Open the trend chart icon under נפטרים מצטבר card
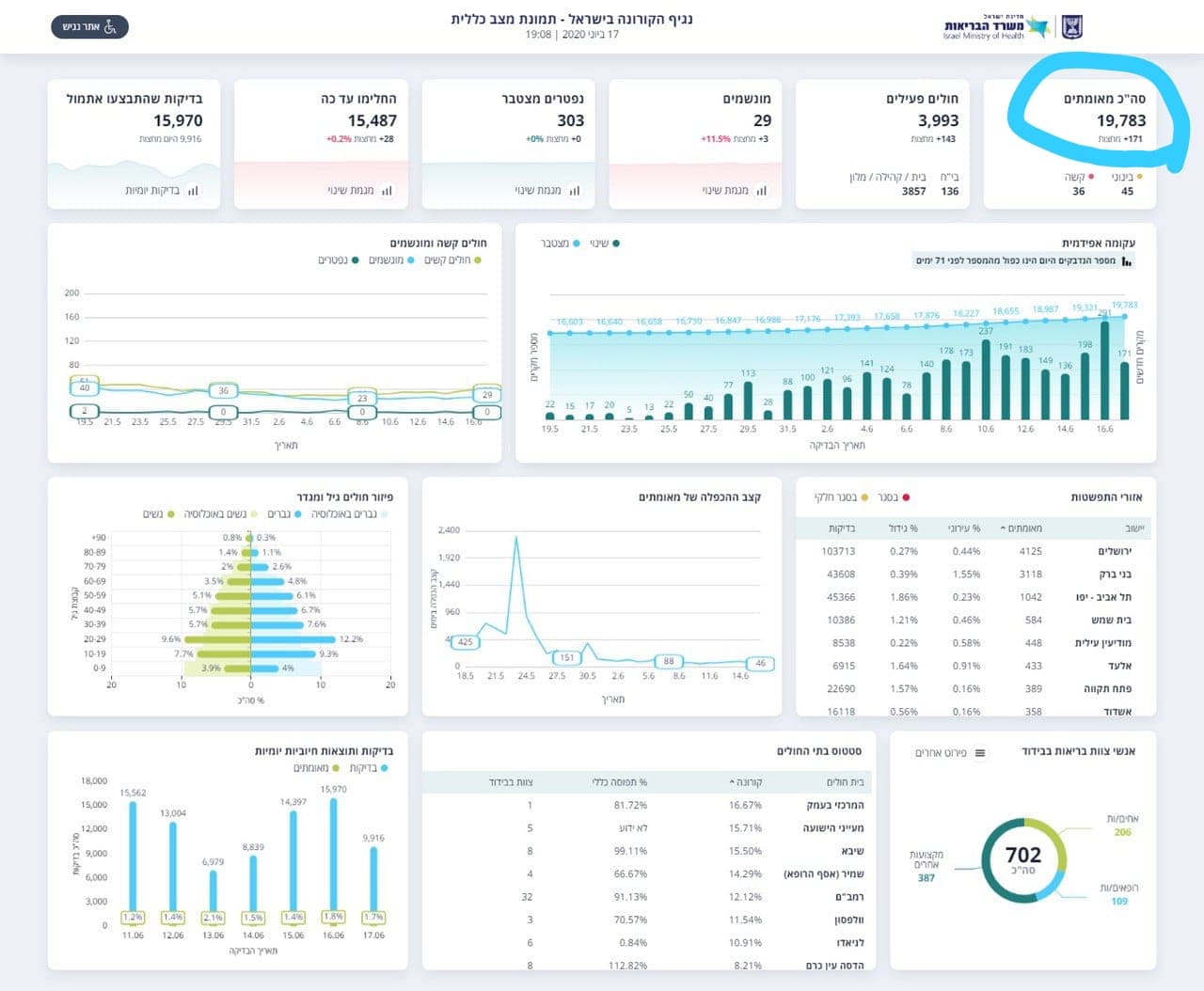The height and width of the screenshot is (991, 1204). pyautogui.click(x=574, y=191)
